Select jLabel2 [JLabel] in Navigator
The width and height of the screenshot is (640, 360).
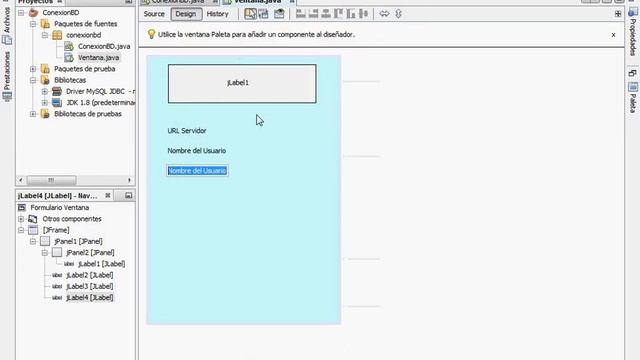90,275
